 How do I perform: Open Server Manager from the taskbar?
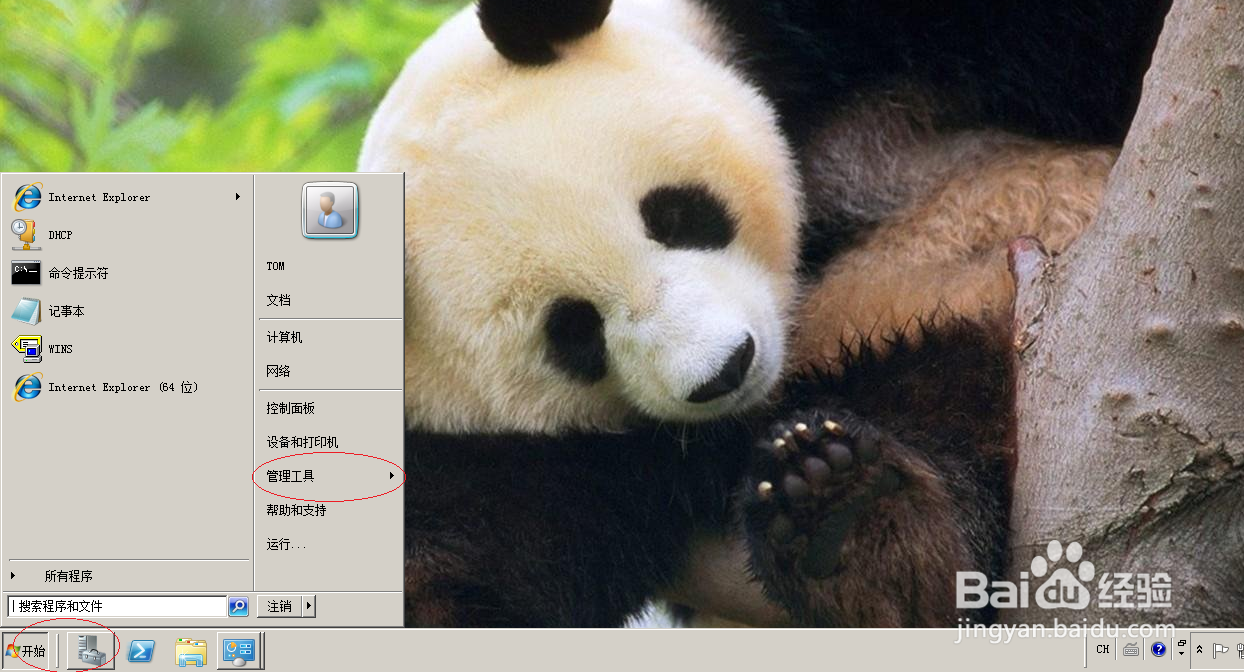coord(90,650)
